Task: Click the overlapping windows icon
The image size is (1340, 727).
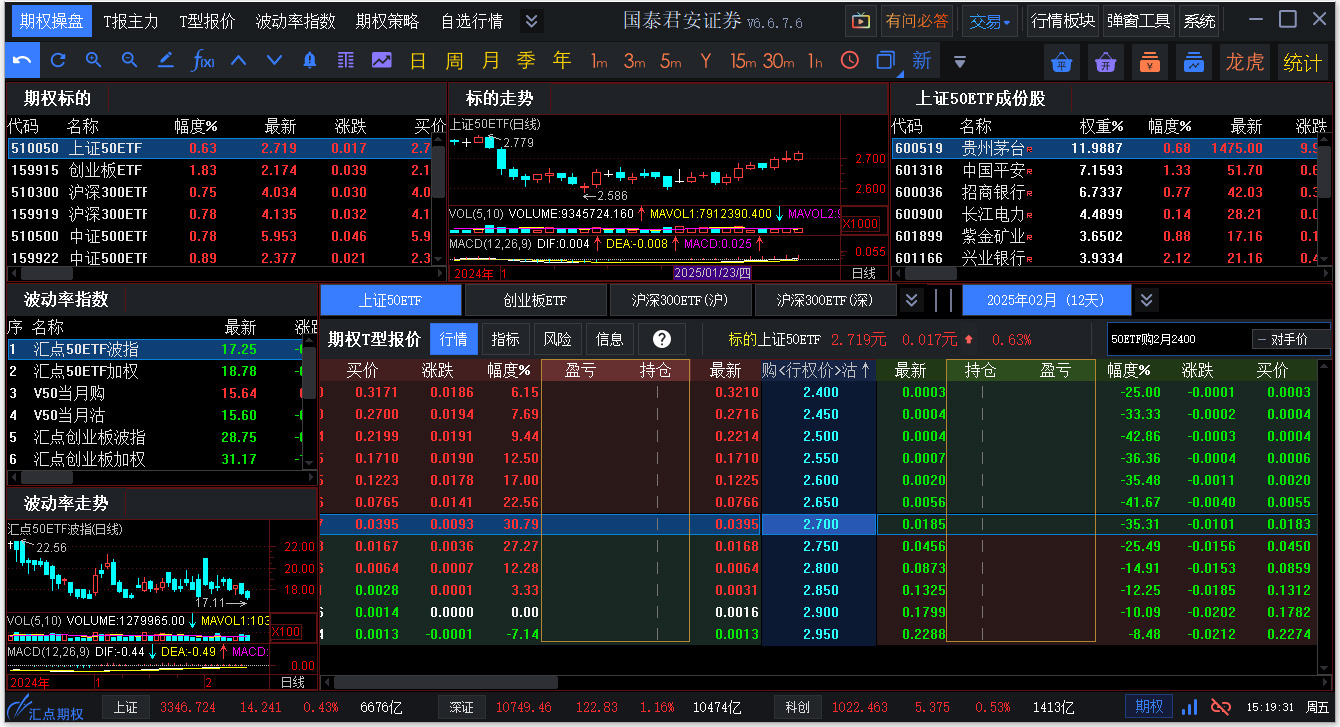Action: [x=885, y=61]
